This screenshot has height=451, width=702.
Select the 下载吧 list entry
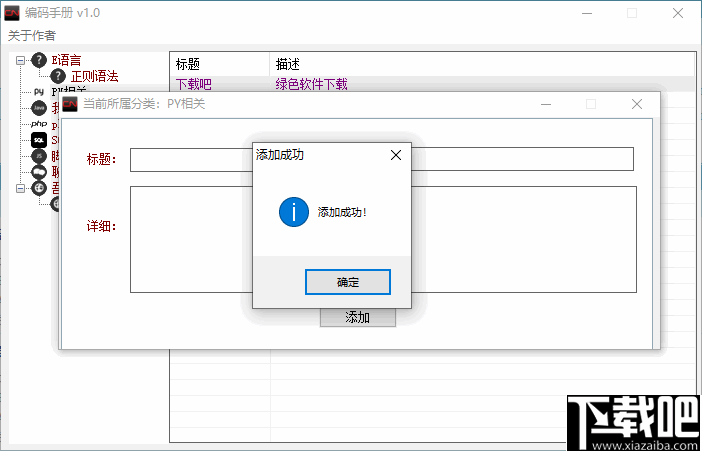point(193,84)
